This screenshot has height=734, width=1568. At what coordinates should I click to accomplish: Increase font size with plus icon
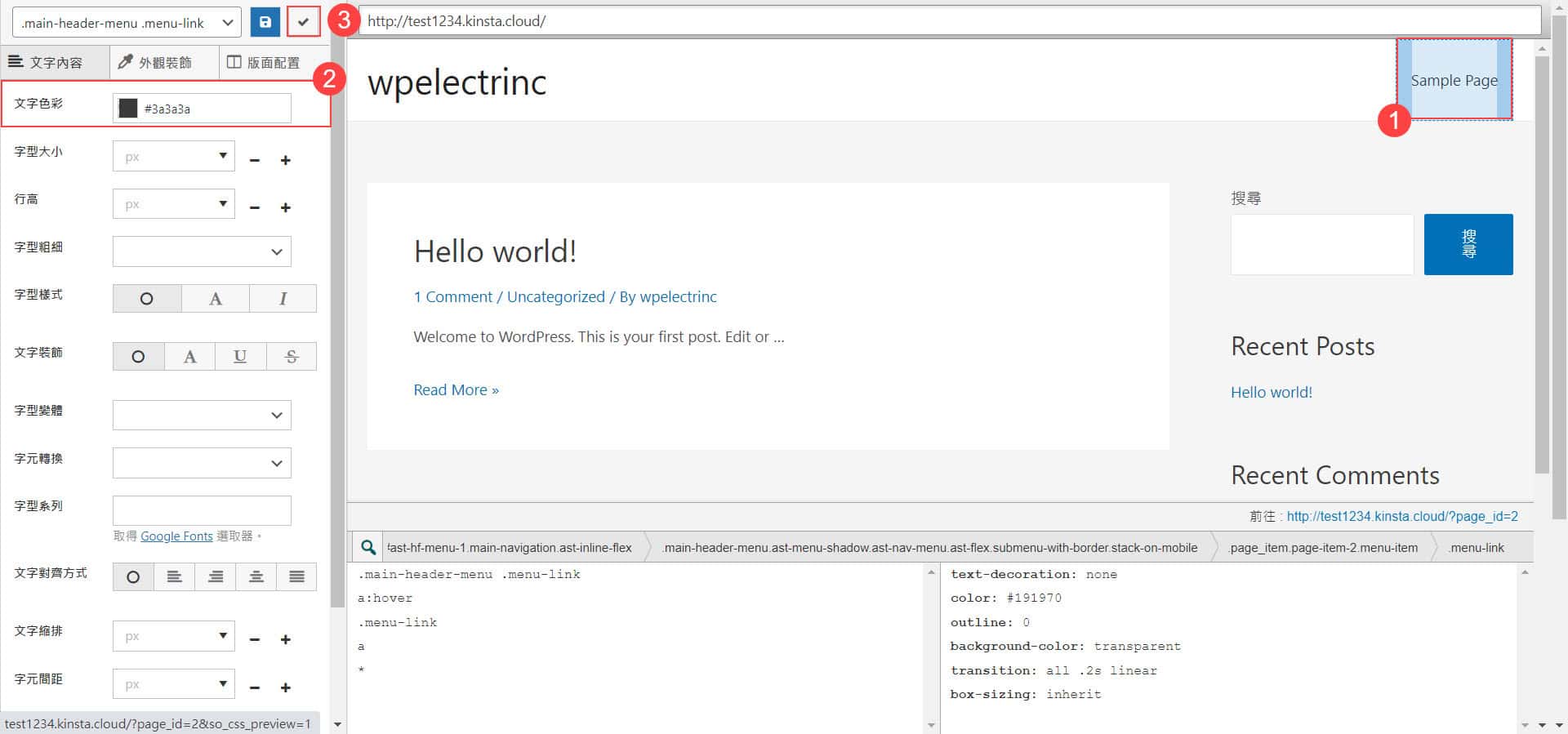point(286,160)
